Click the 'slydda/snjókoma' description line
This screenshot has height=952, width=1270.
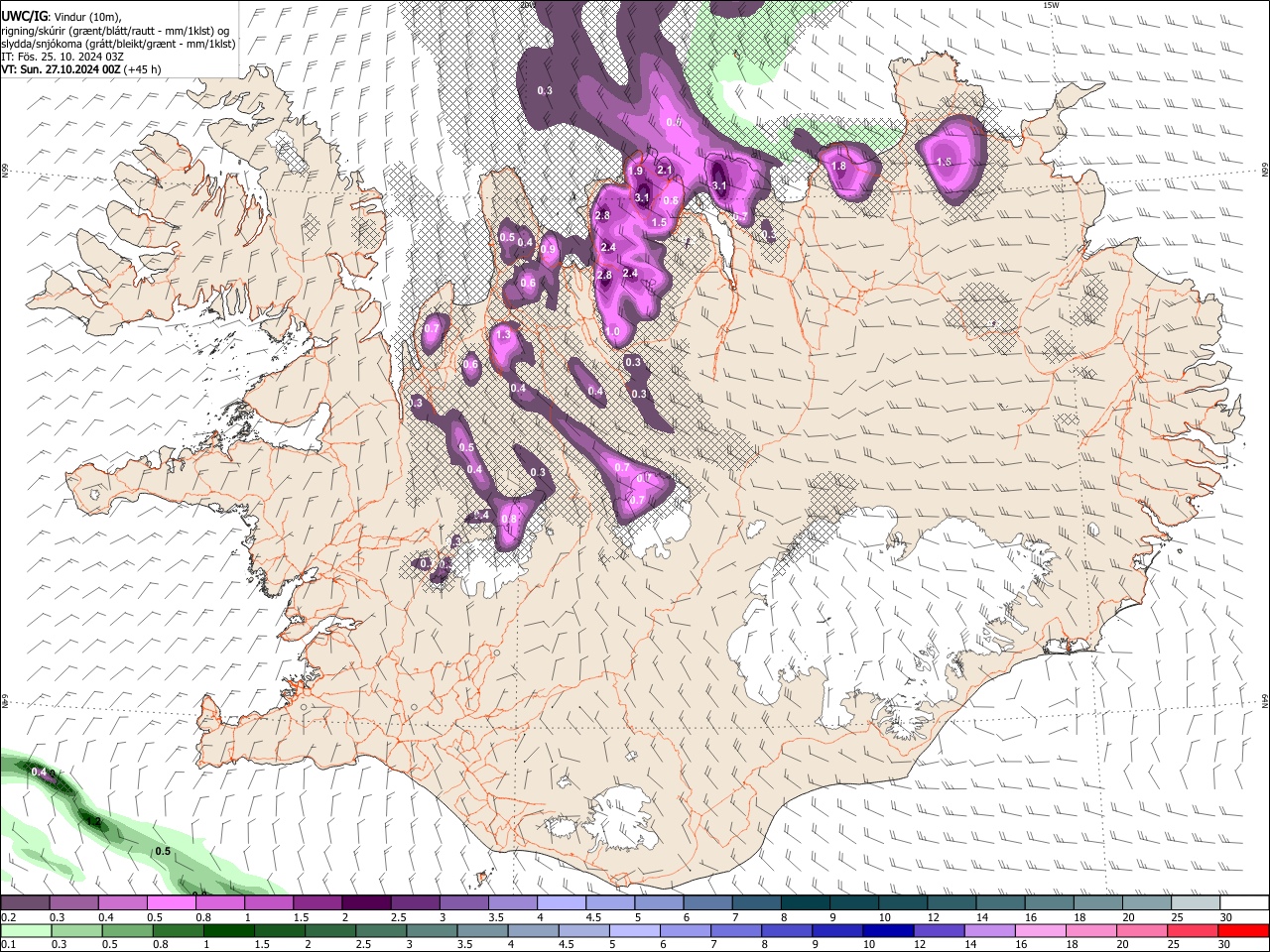coord(118,44)
